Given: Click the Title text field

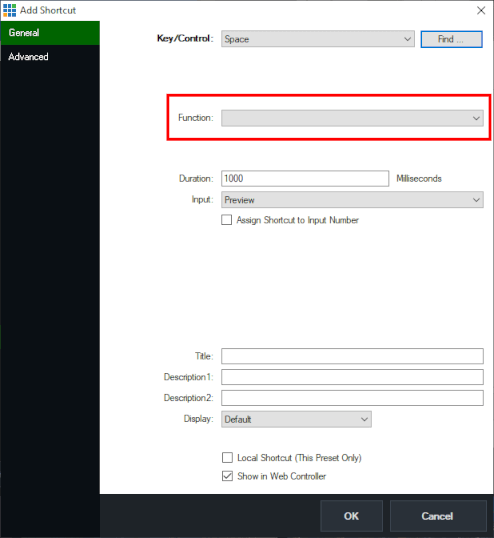Looking at the screenshot, I should 352,356.
